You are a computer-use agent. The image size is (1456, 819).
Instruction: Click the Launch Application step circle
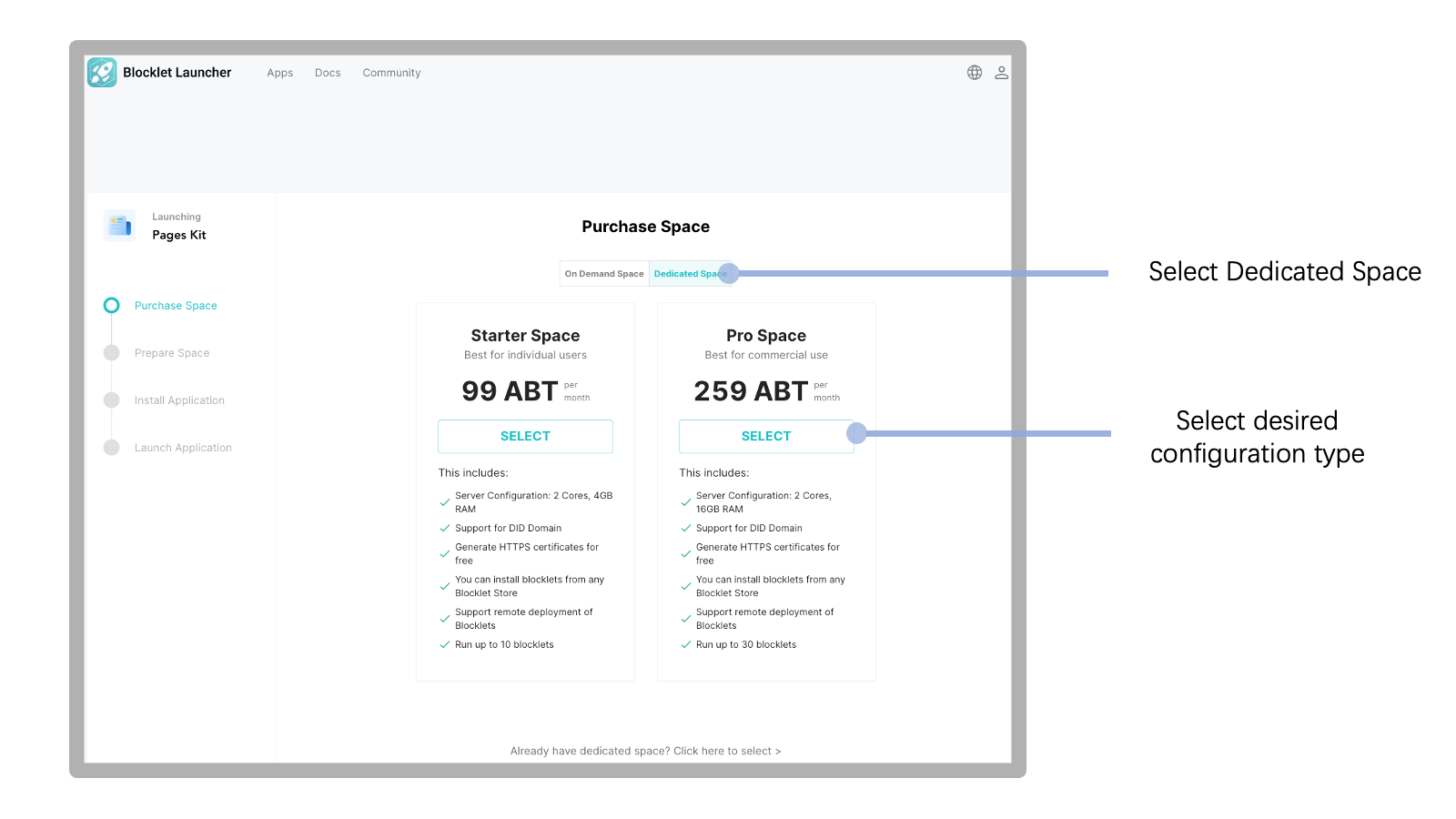click(x=112, y=448)
